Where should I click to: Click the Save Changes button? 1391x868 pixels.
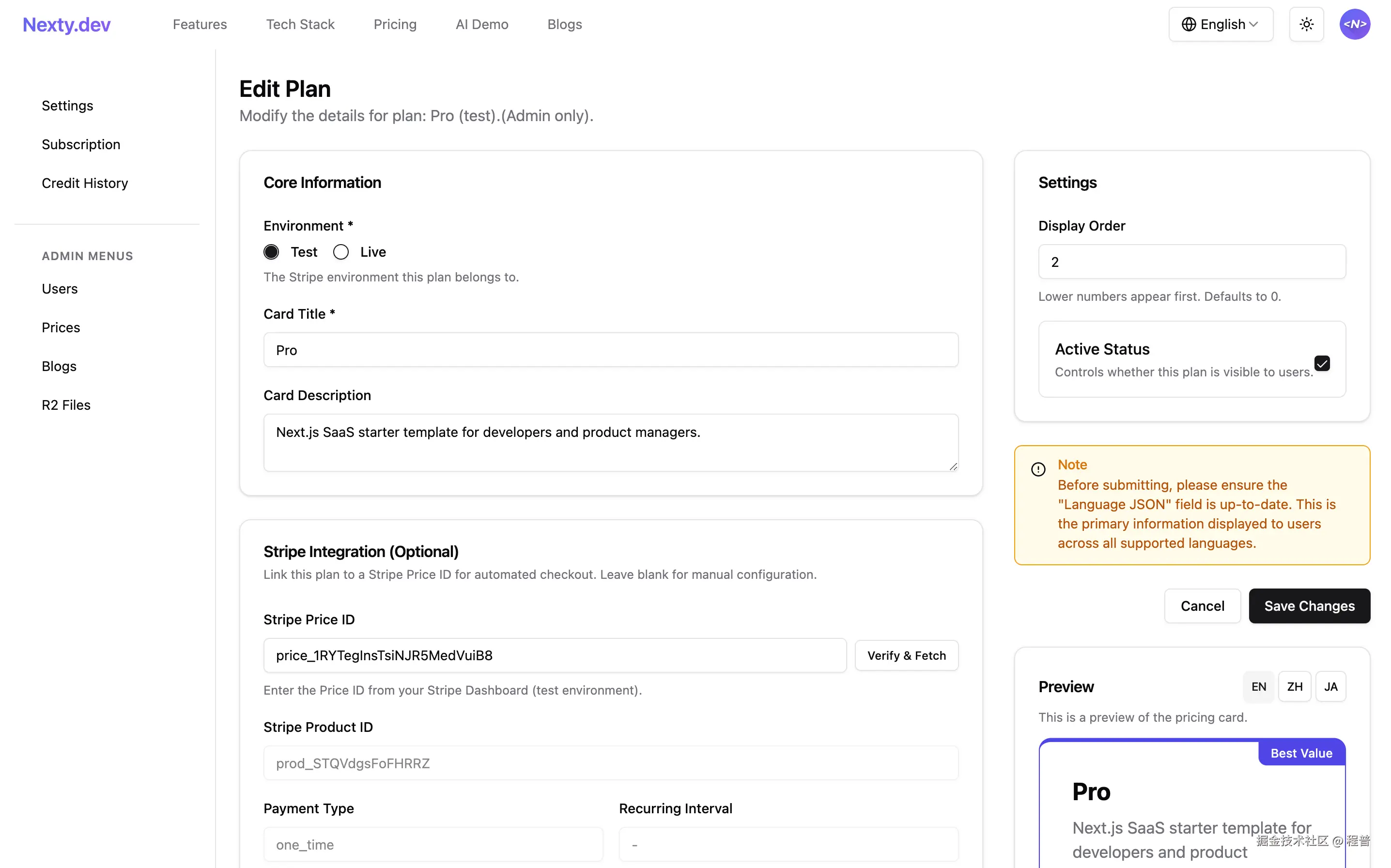click(x=1309, y=605)
